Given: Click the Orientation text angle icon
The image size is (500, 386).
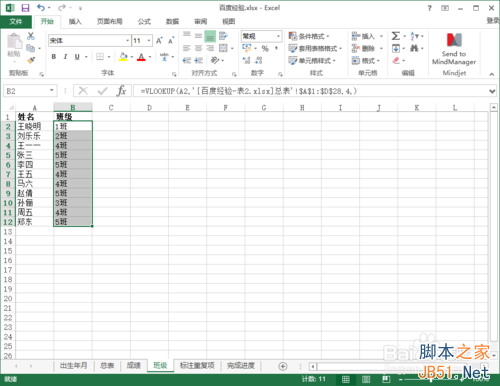Looking at the screenshot, I should point(215,60).
